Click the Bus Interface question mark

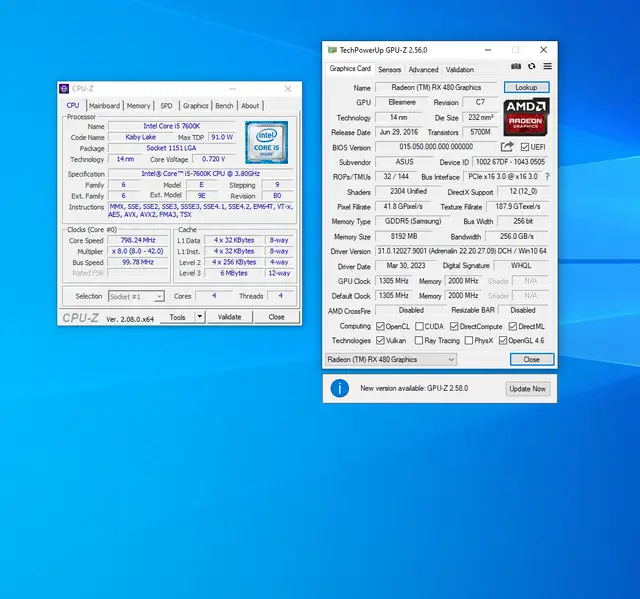[x=547, y=177]
